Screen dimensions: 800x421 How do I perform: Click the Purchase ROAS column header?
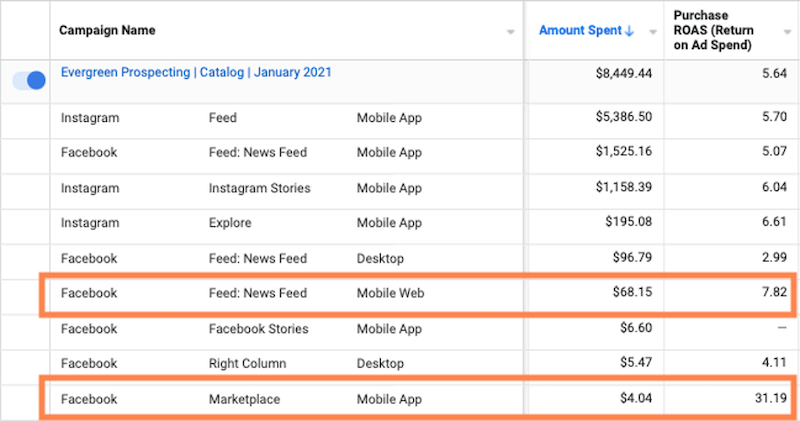[713, 30]
